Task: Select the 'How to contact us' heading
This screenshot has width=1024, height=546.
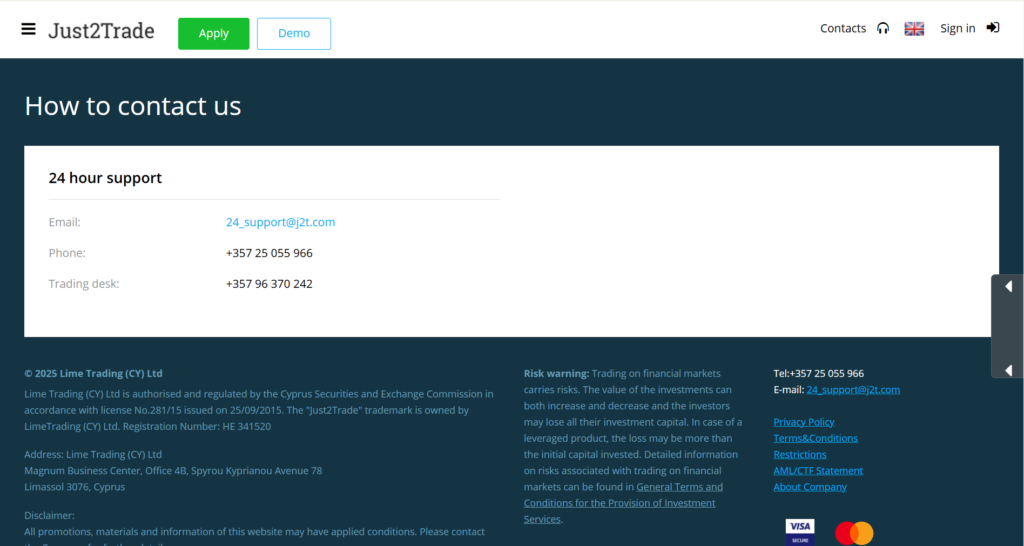Action: (133, 106)
